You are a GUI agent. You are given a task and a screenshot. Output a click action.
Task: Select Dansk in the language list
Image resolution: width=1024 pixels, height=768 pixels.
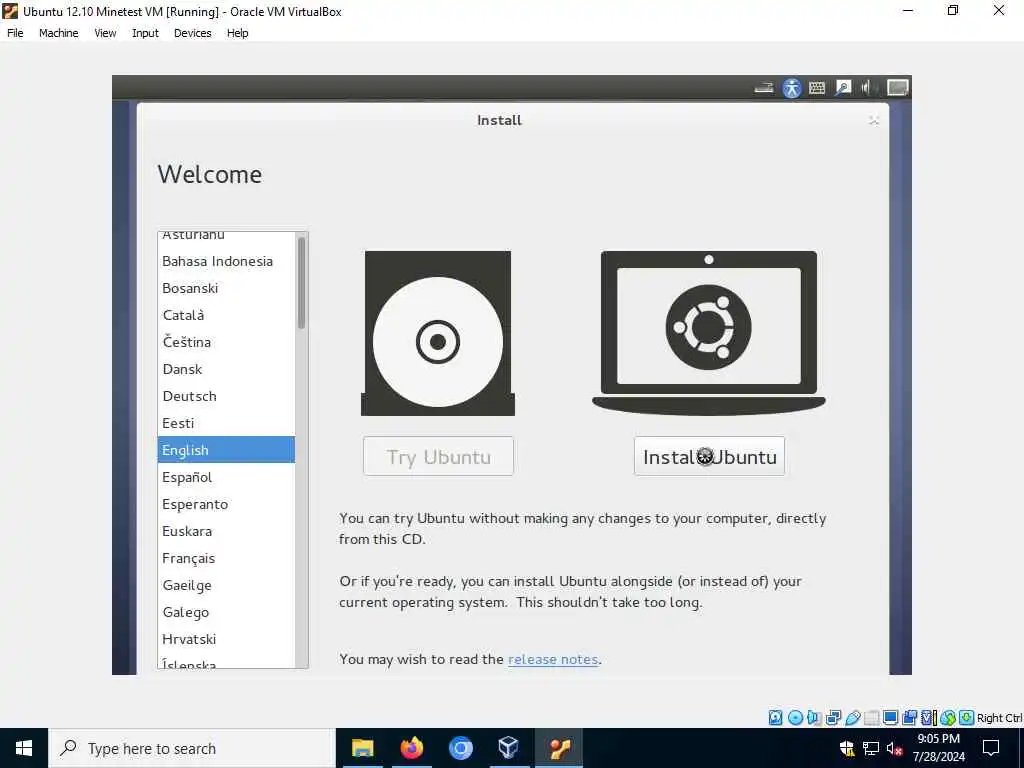(x=226, y=369)
